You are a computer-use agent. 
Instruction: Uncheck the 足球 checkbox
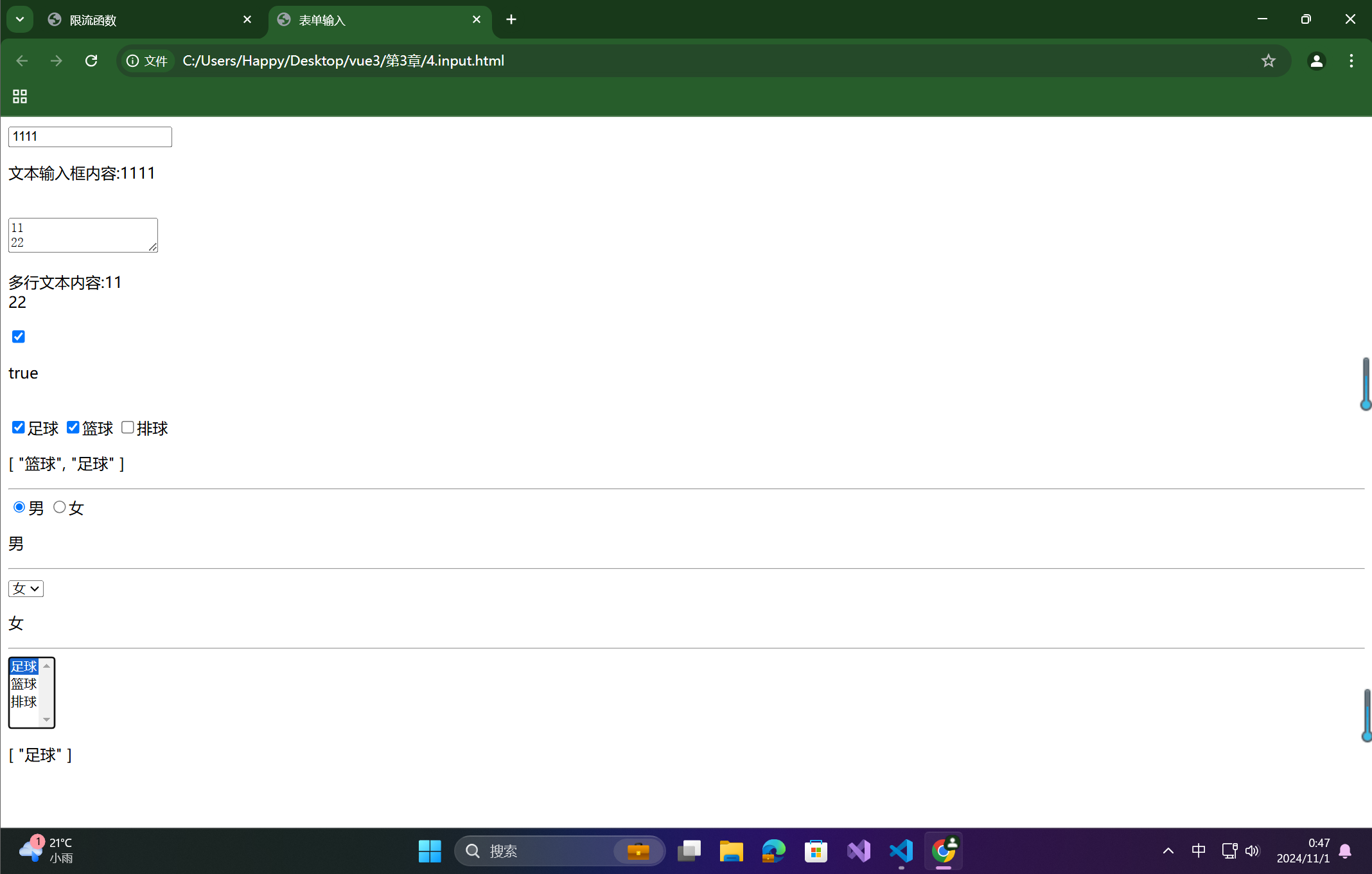19,427
